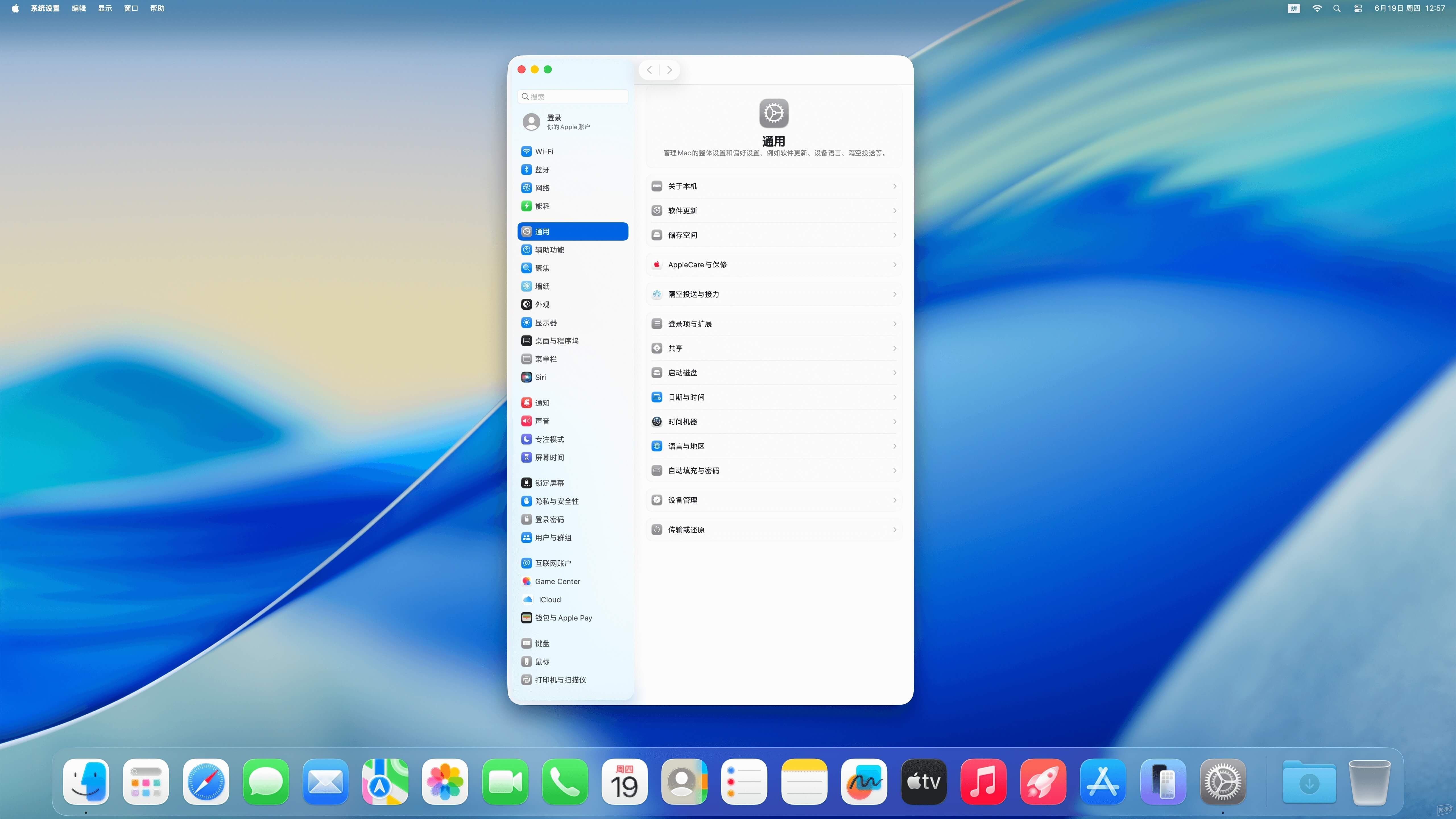Sign in via 登录 Apple账户
The height and width of the screenshot is (819, 1456).
pyautogui.click(x=572, y=121)
